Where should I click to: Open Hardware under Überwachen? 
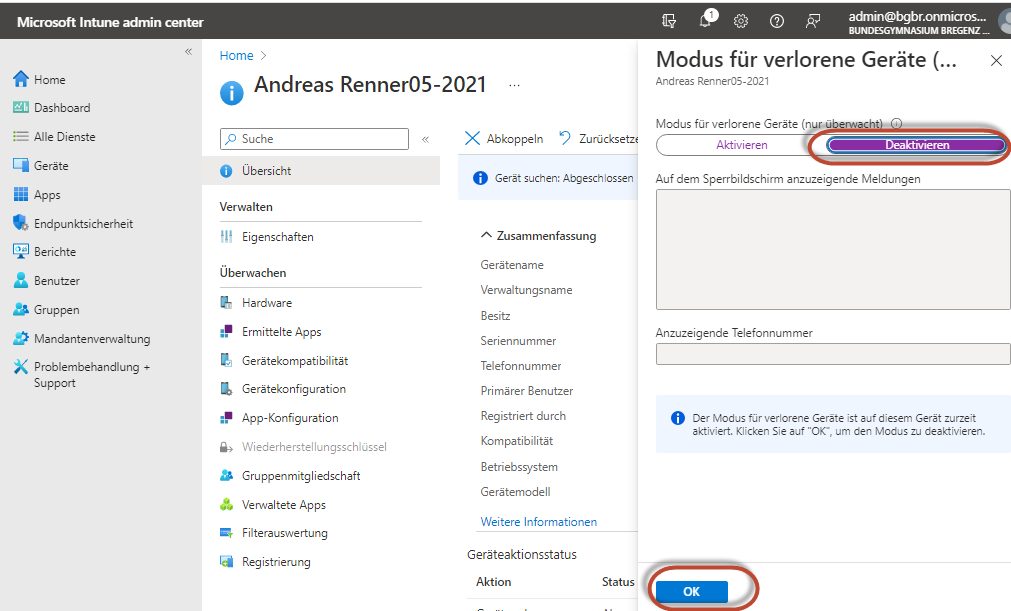tap(266, 303)
